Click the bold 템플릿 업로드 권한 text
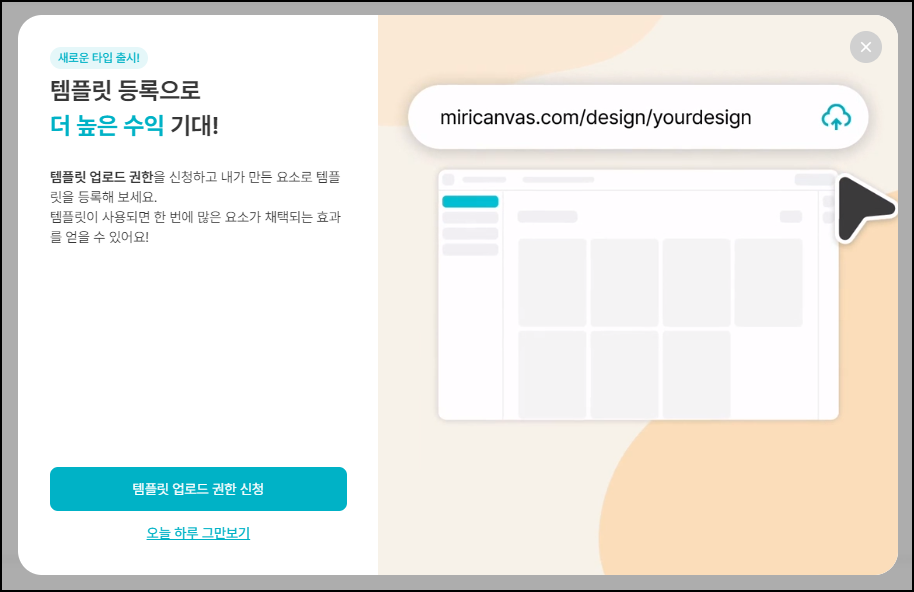914x592 pixels. click(x=101, y=177)
